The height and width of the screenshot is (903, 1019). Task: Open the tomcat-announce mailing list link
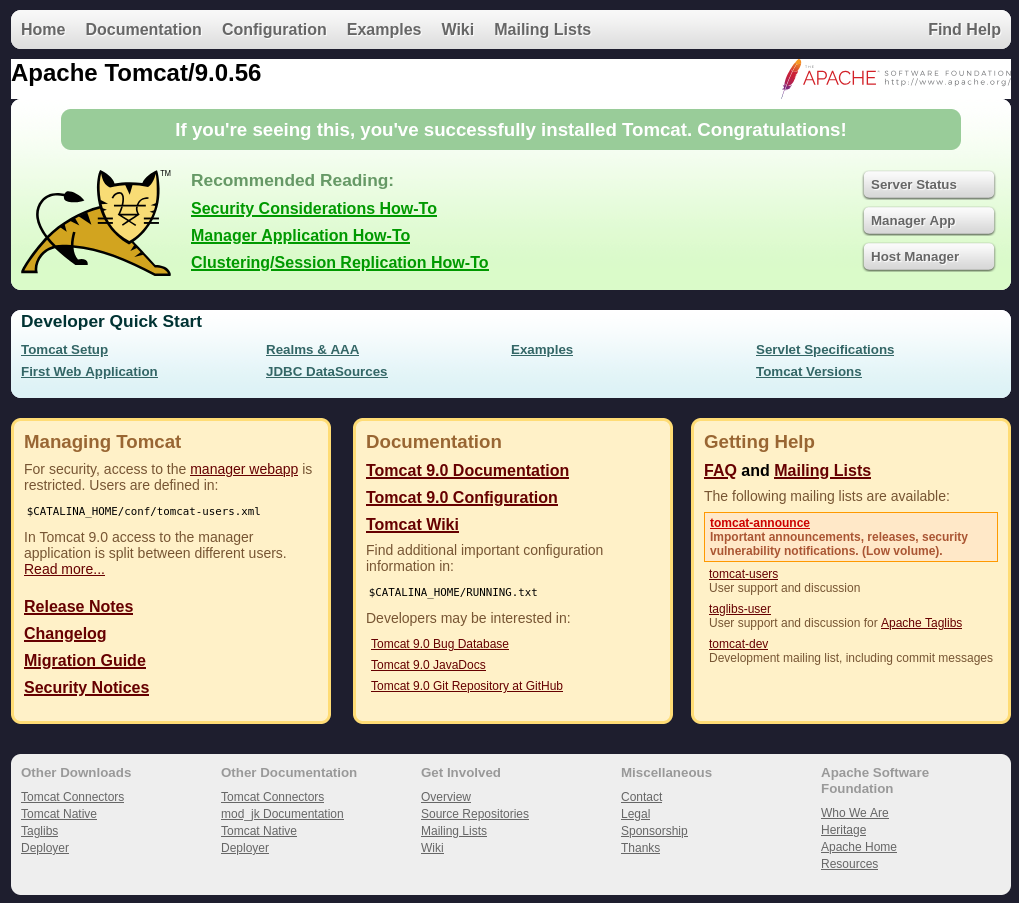(x=760, y=523)
